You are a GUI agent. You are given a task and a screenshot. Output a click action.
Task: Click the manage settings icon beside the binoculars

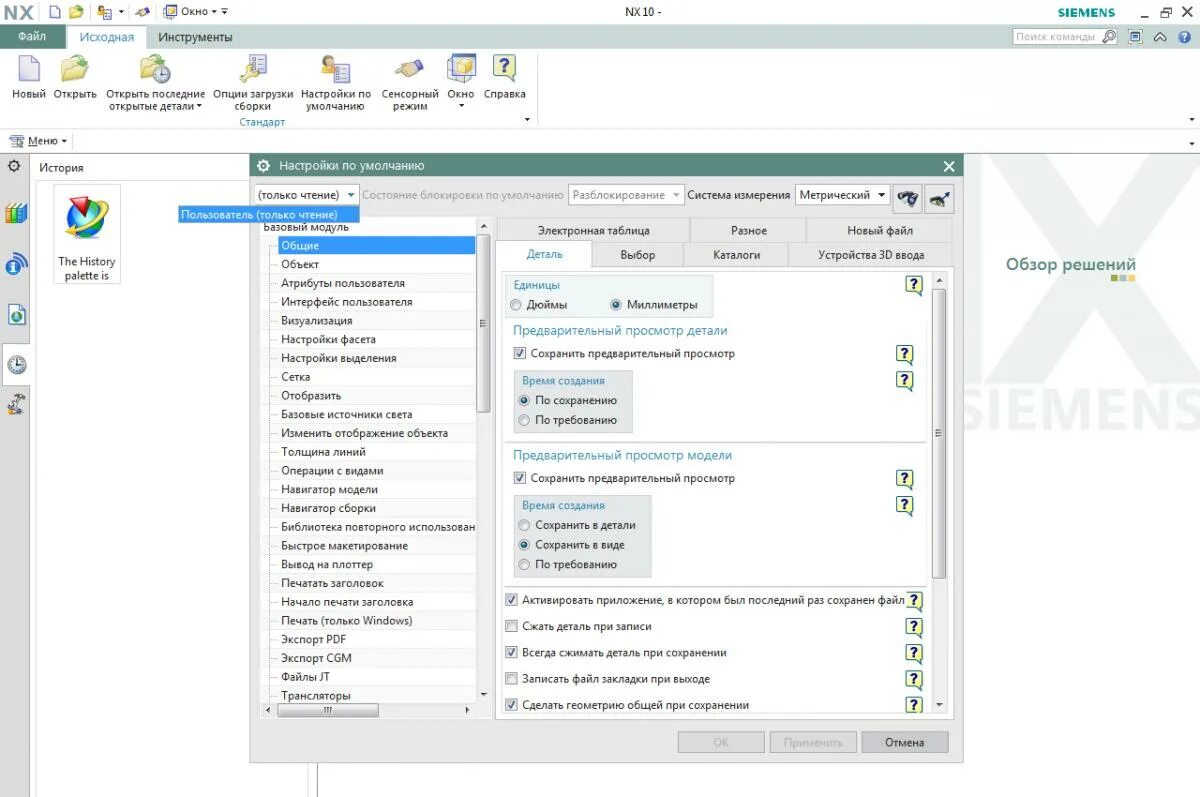[939, 198]
